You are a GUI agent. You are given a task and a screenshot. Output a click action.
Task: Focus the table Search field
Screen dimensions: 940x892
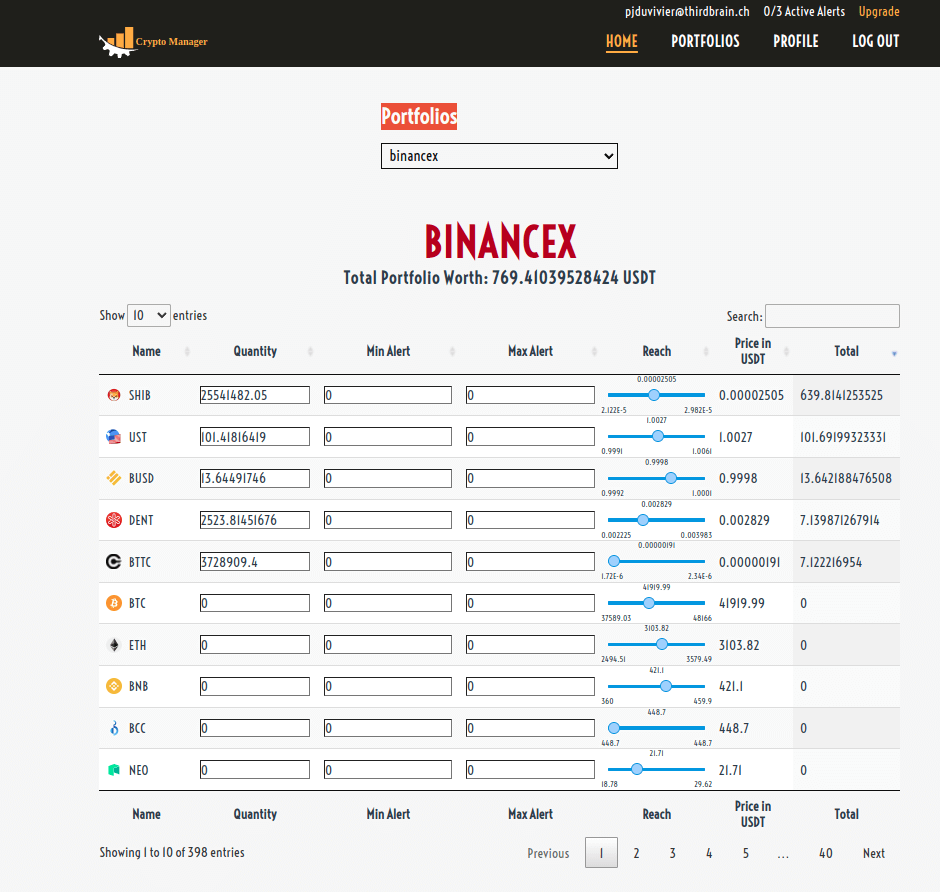(832, 316)
